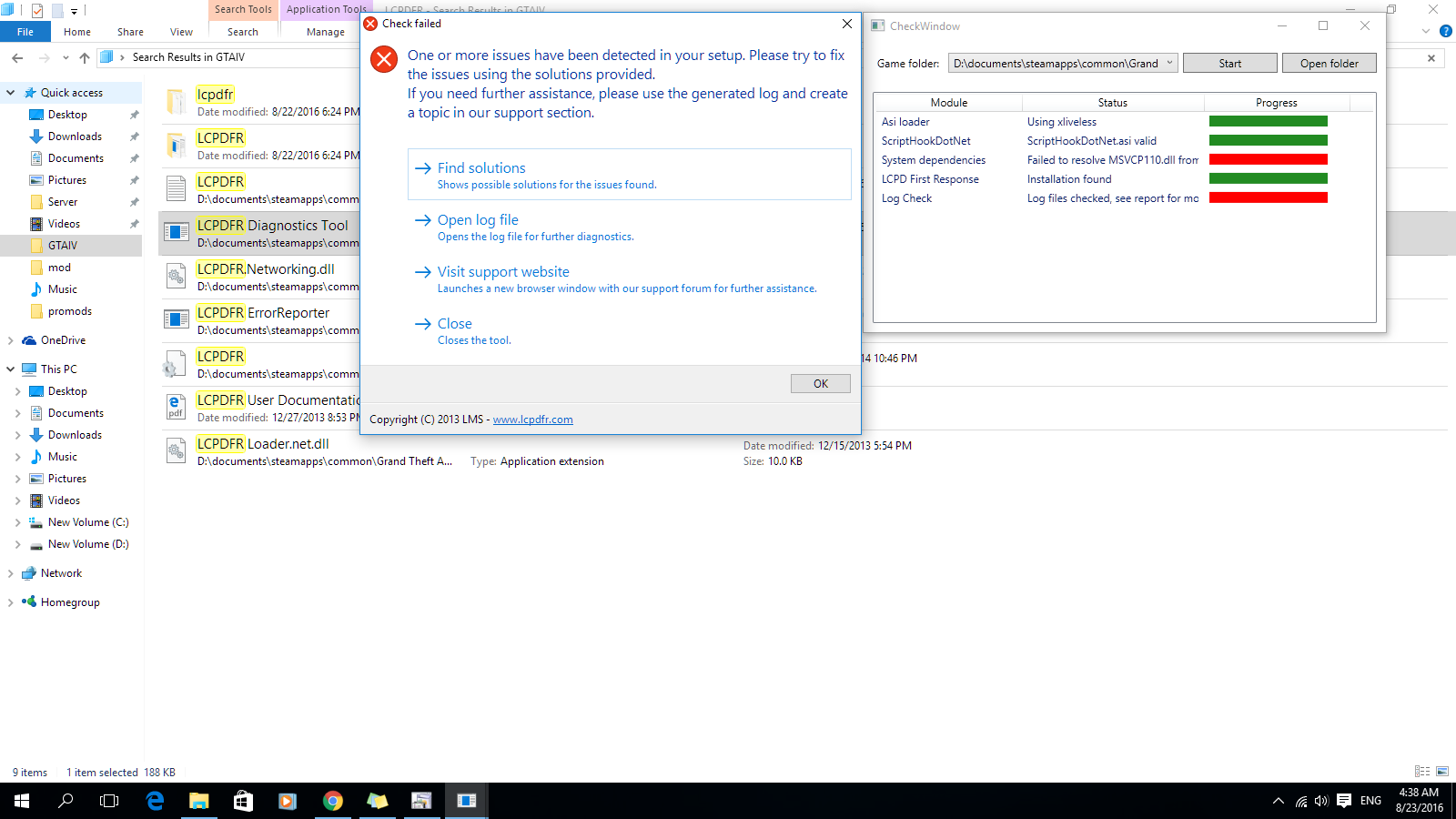Open Windows Start menu

22,801
